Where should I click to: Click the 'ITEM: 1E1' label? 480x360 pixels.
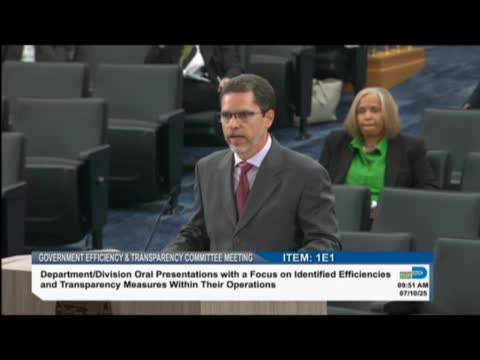[308, 258]
